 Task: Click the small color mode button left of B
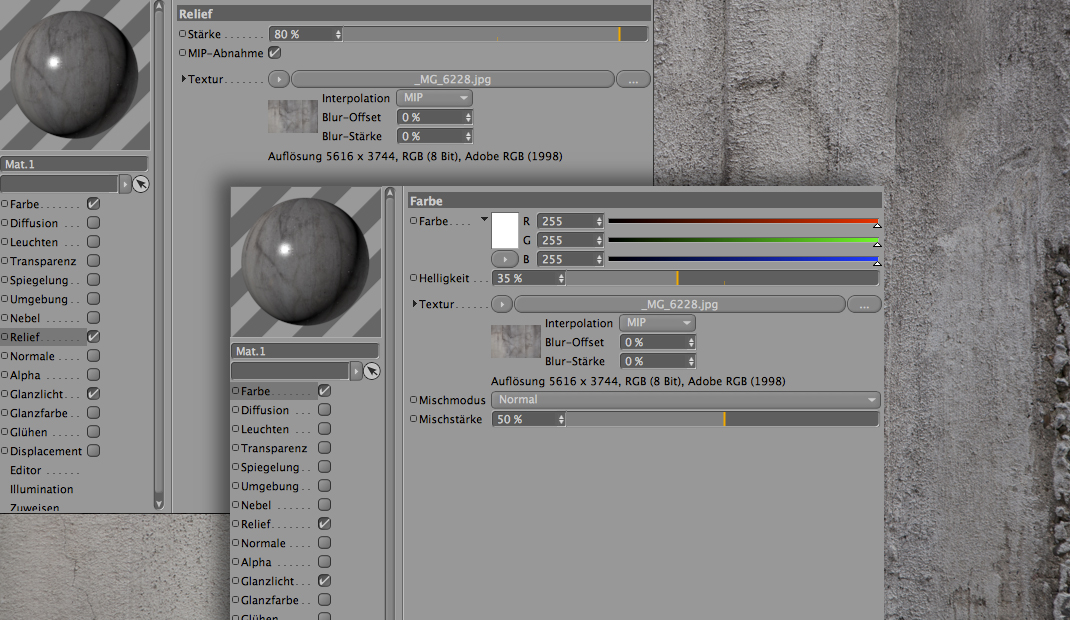(505, 259)
